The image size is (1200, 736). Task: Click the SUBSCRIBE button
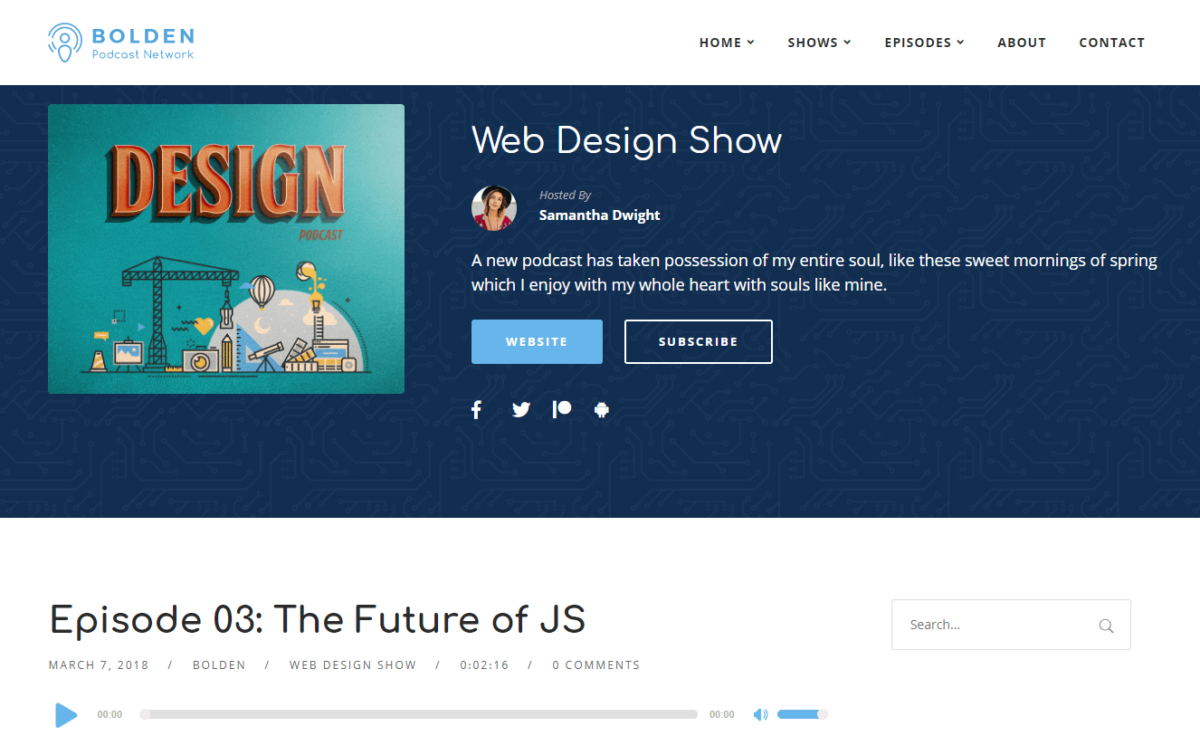pyautogui.click(x=698, y=341)
